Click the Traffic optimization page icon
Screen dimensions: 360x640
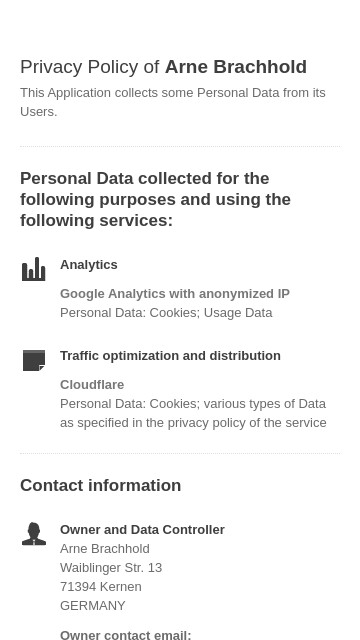tap(33, 360)
